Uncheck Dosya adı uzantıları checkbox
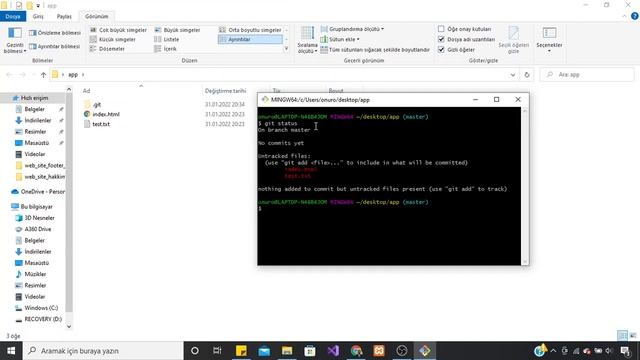Image resolution: width=640 pixels, height=360 pixels. [441, 39]
